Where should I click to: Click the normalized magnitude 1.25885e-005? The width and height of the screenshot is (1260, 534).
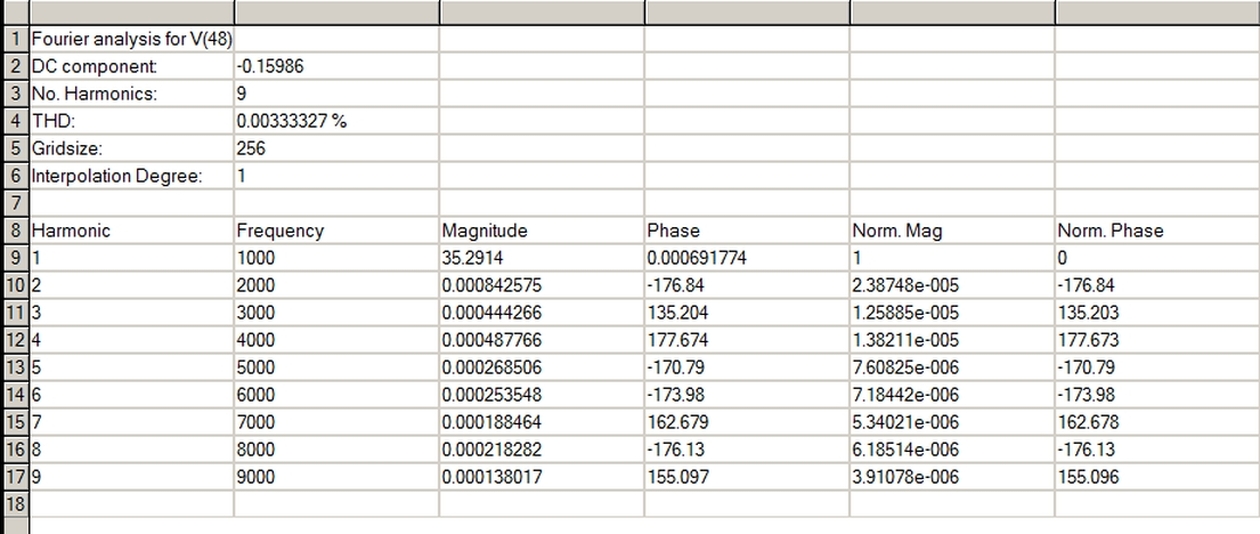point(952,313)
